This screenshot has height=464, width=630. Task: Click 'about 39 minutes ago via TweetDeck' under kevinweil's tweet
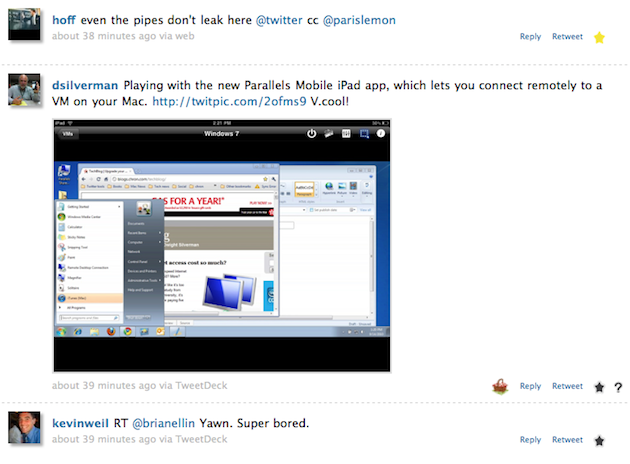[139, 439]
